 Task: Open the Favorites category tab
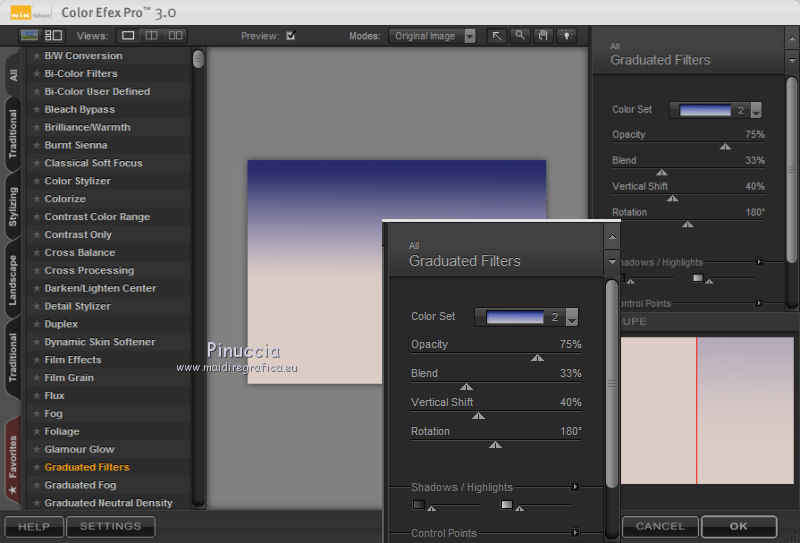coord(13,462)
